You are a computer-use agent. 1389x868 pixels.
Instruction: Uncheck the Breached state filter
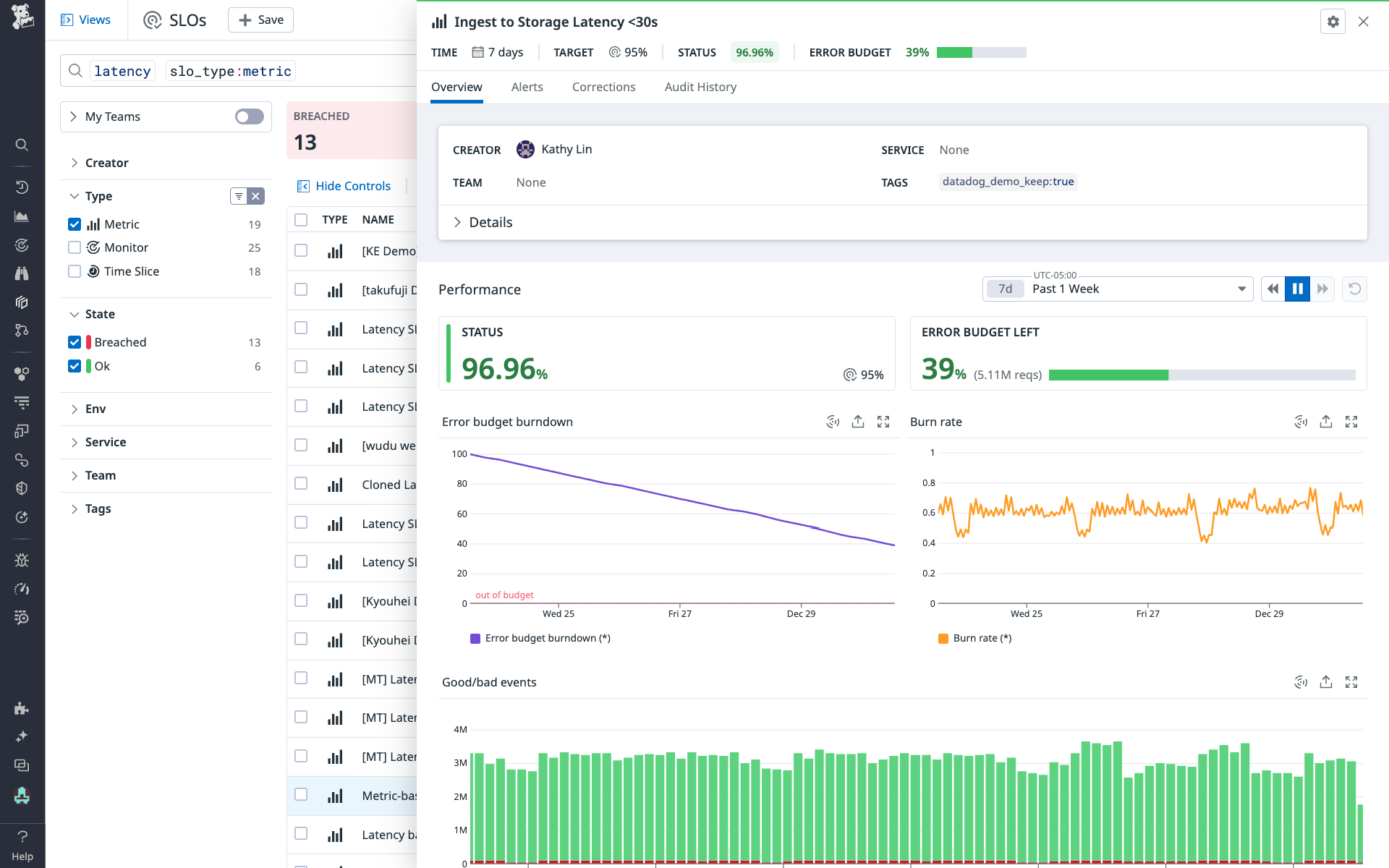75,342
